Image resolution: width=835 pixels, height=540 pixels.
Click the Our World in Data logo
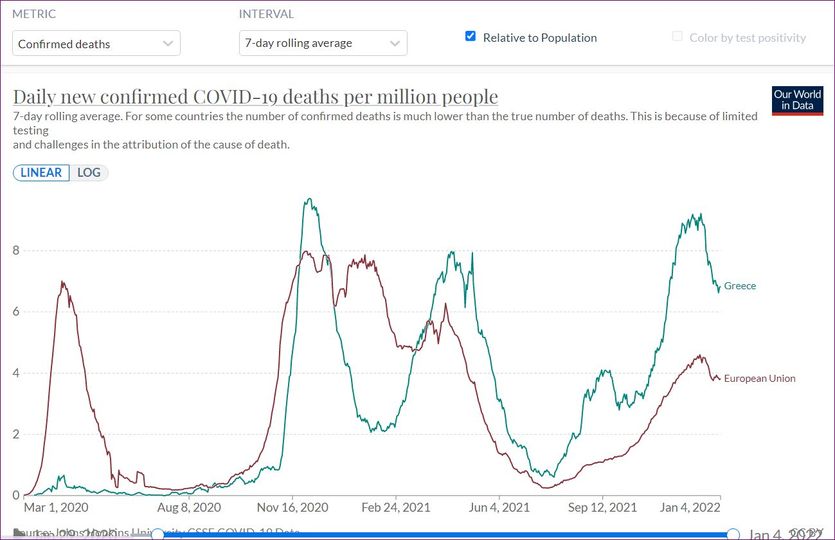(797, 100)
